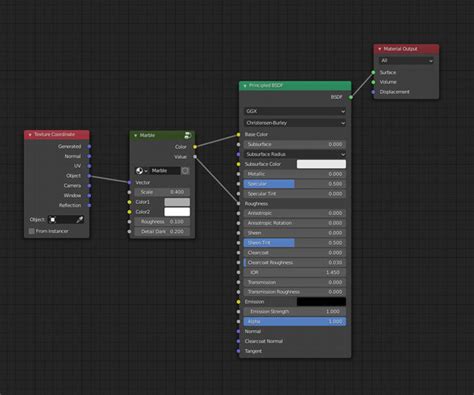Click the Base Color input socket
Image resolution: width=474 pixels, height=395 pixels.
(x=238, y=135)
